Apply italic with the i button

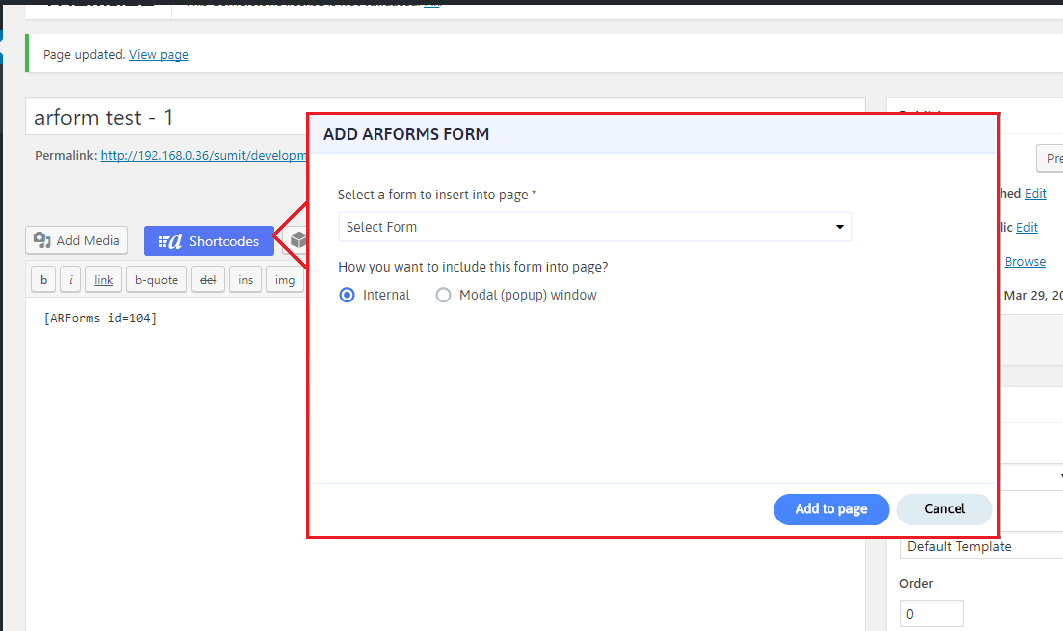[x=70, y=280]
